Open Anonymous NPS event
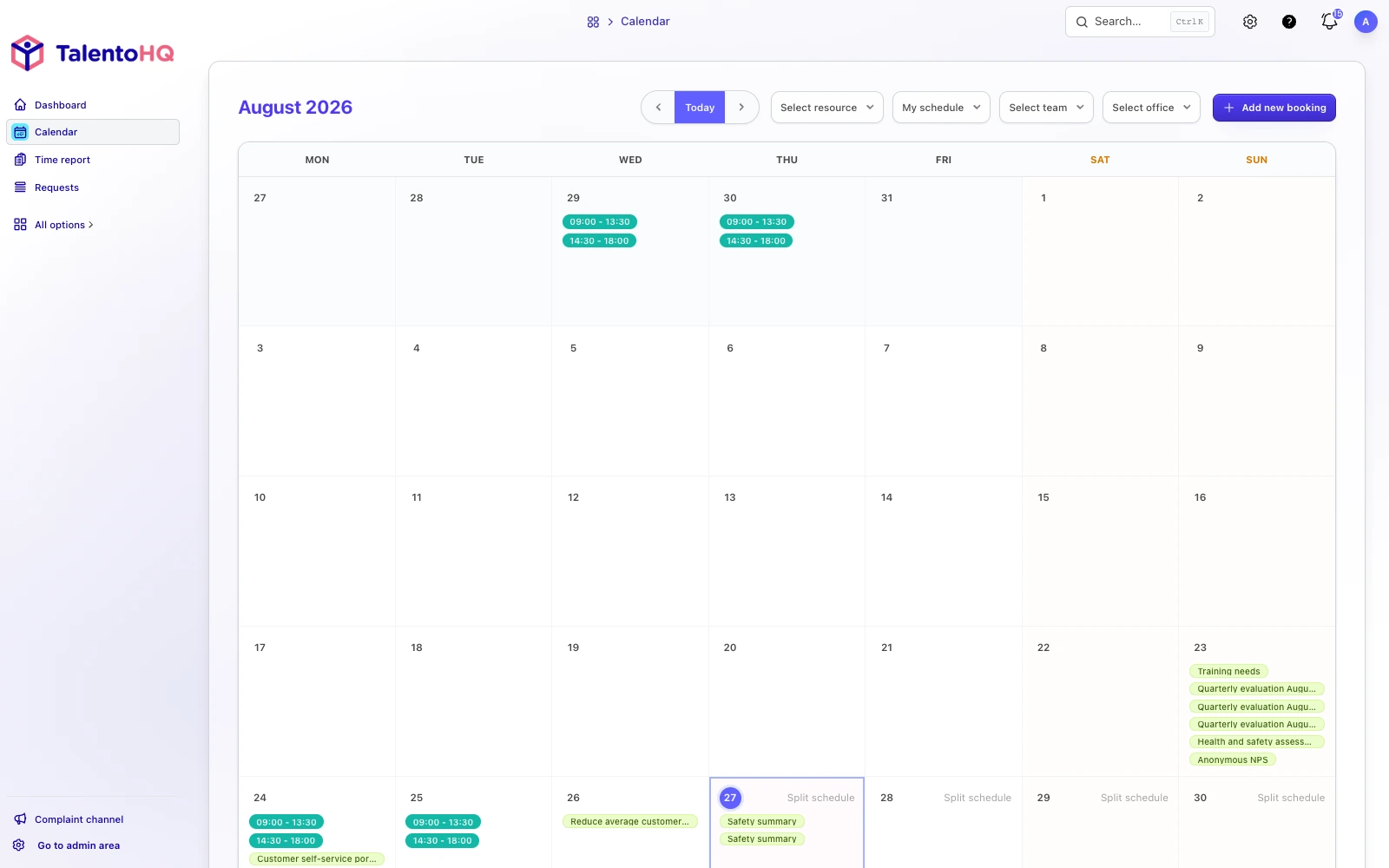The width and height of the screenshot is (1389, 868). click(1233, 759)
